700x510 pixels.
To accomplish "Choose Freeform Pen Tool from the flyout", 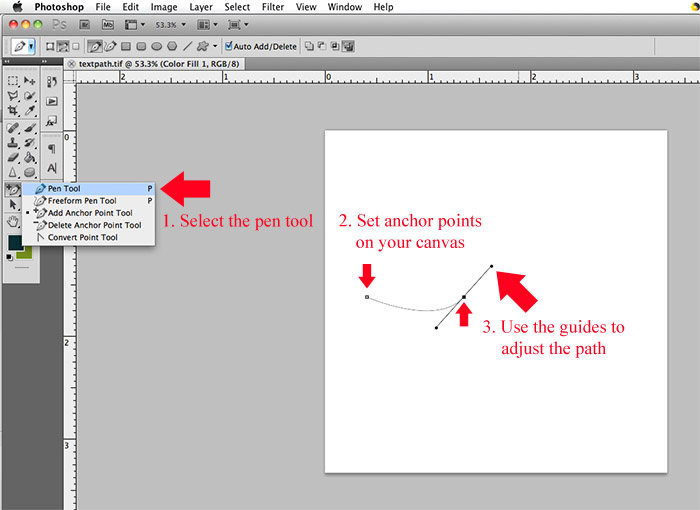I will [x=88, y=201].
